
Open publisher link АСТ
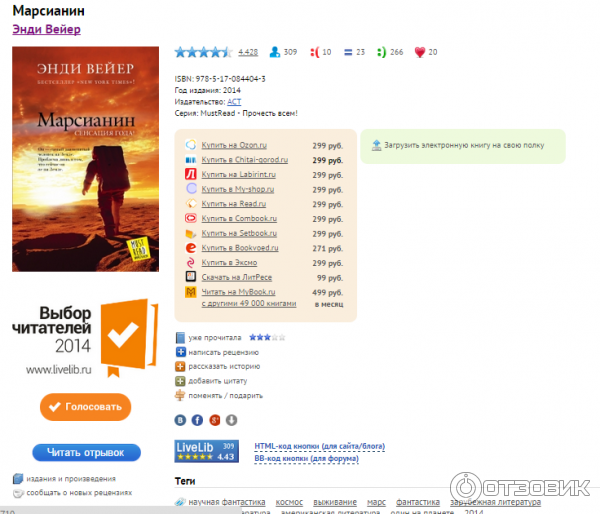[234, 102]
